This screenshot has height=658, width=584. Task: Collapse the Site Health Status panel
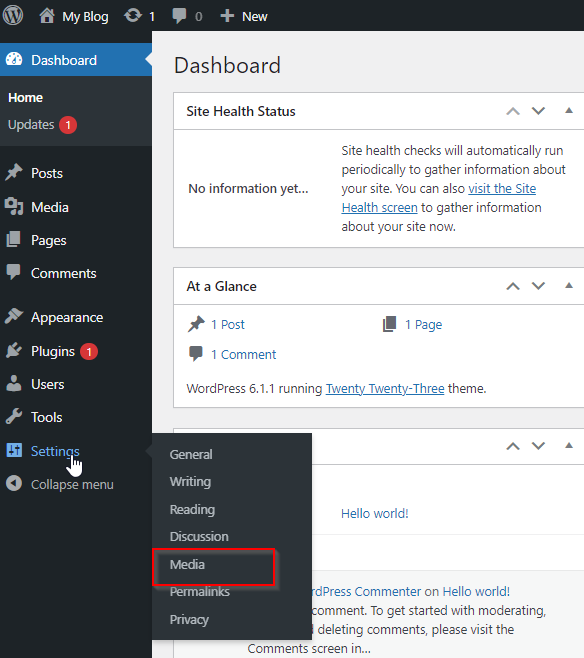569,111
